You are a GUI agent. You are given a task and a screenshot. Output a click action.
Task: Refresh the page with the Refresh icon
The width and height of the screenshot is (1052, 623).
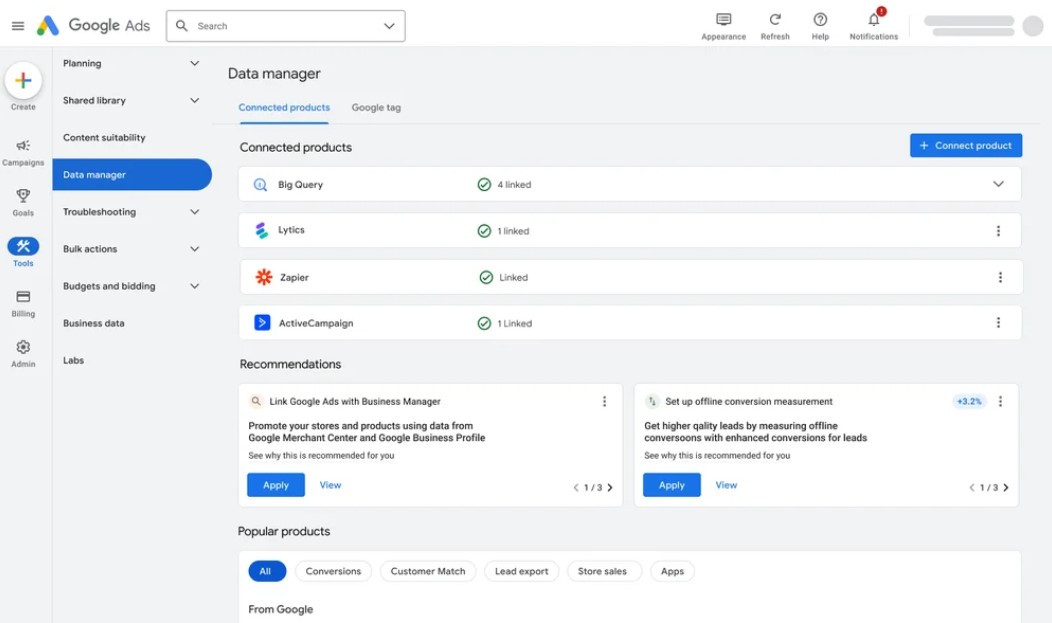(x=775, y=19)
